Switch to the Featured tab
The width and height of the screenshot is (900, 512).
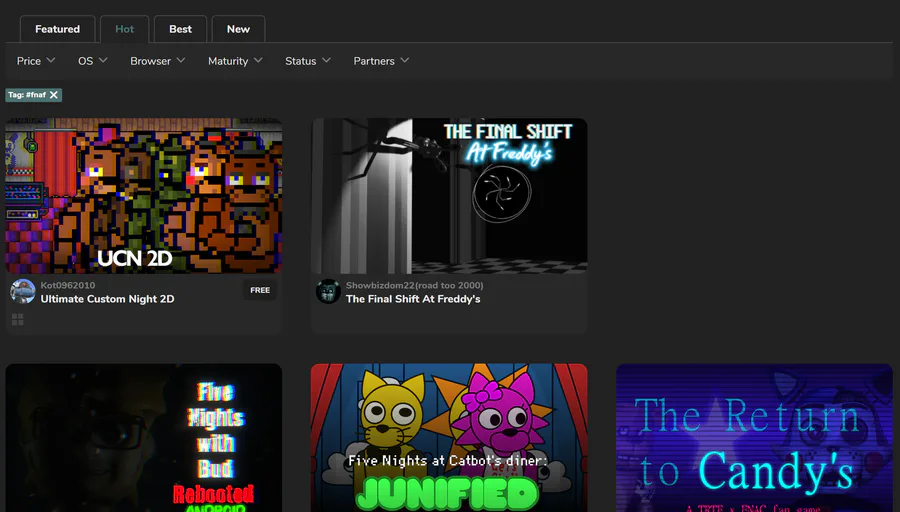[x=57, y=29]
